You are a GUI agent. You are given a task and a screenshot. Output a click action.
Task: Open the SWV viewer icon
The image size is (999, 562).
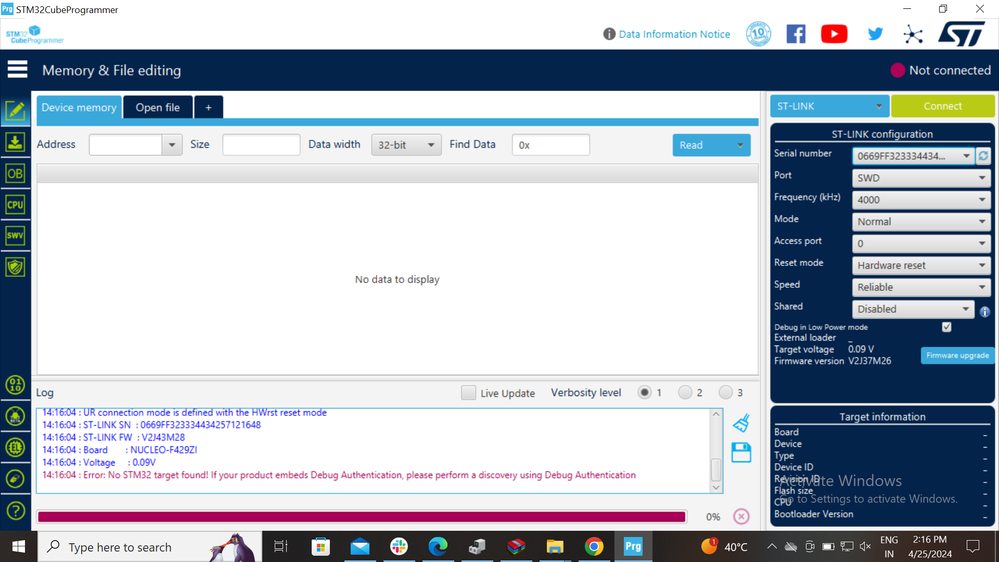(15, 236)
